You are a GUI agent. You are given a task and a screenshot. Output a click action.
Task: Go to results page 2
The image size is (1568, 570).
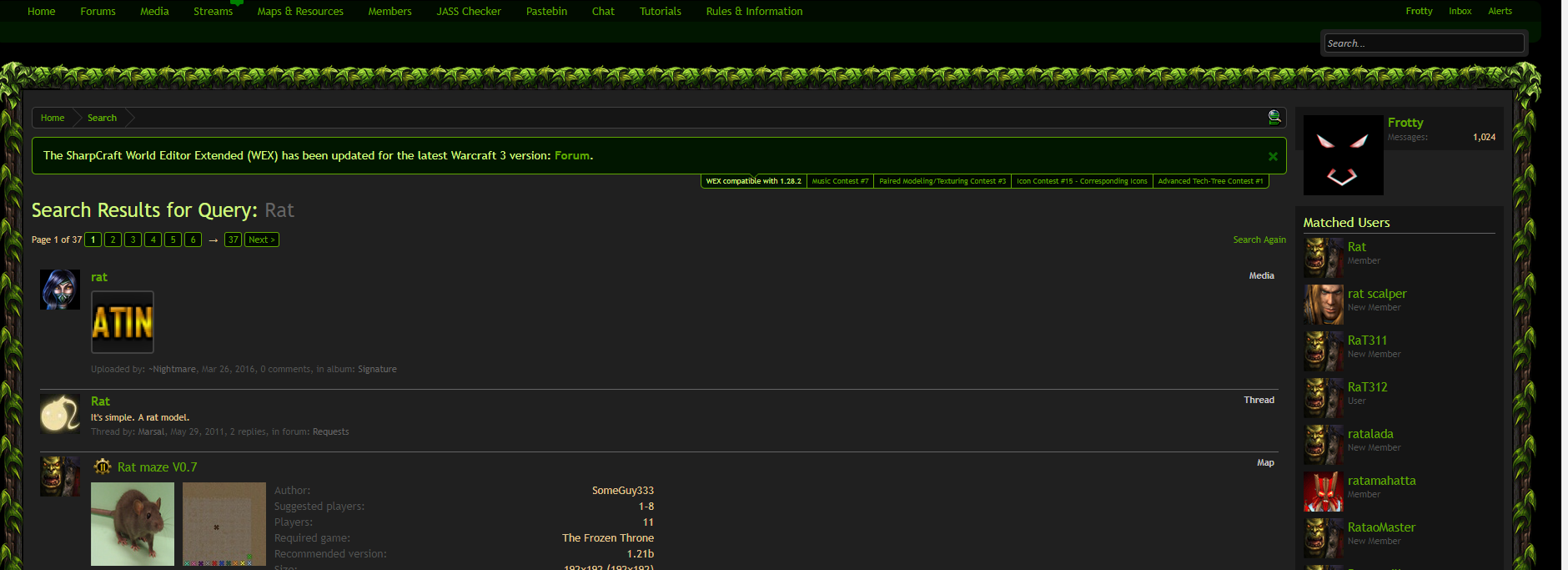coord(113,240)
